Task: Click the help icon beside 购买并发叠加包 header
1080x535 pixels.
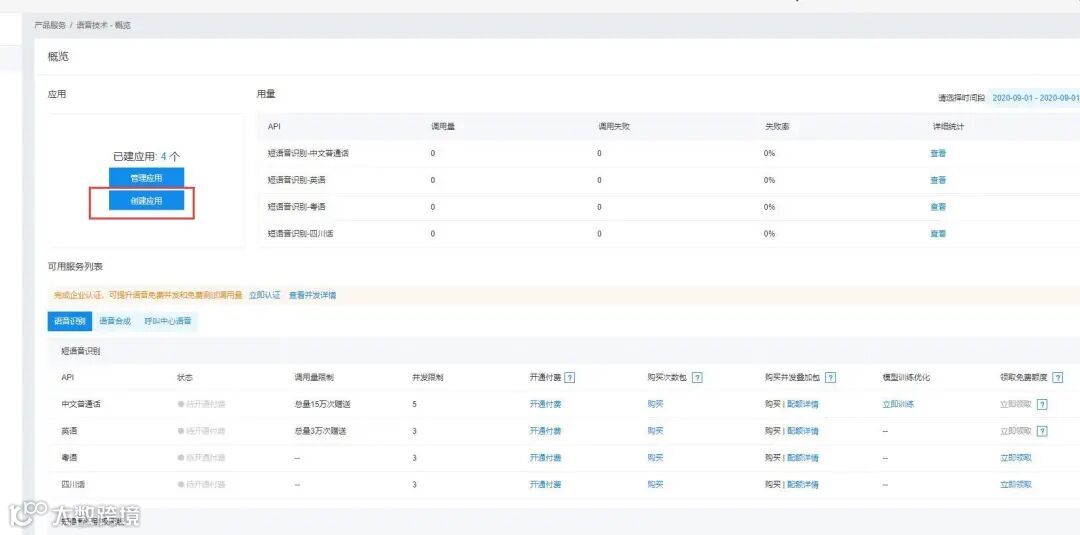Action: (x=831, y=377)
